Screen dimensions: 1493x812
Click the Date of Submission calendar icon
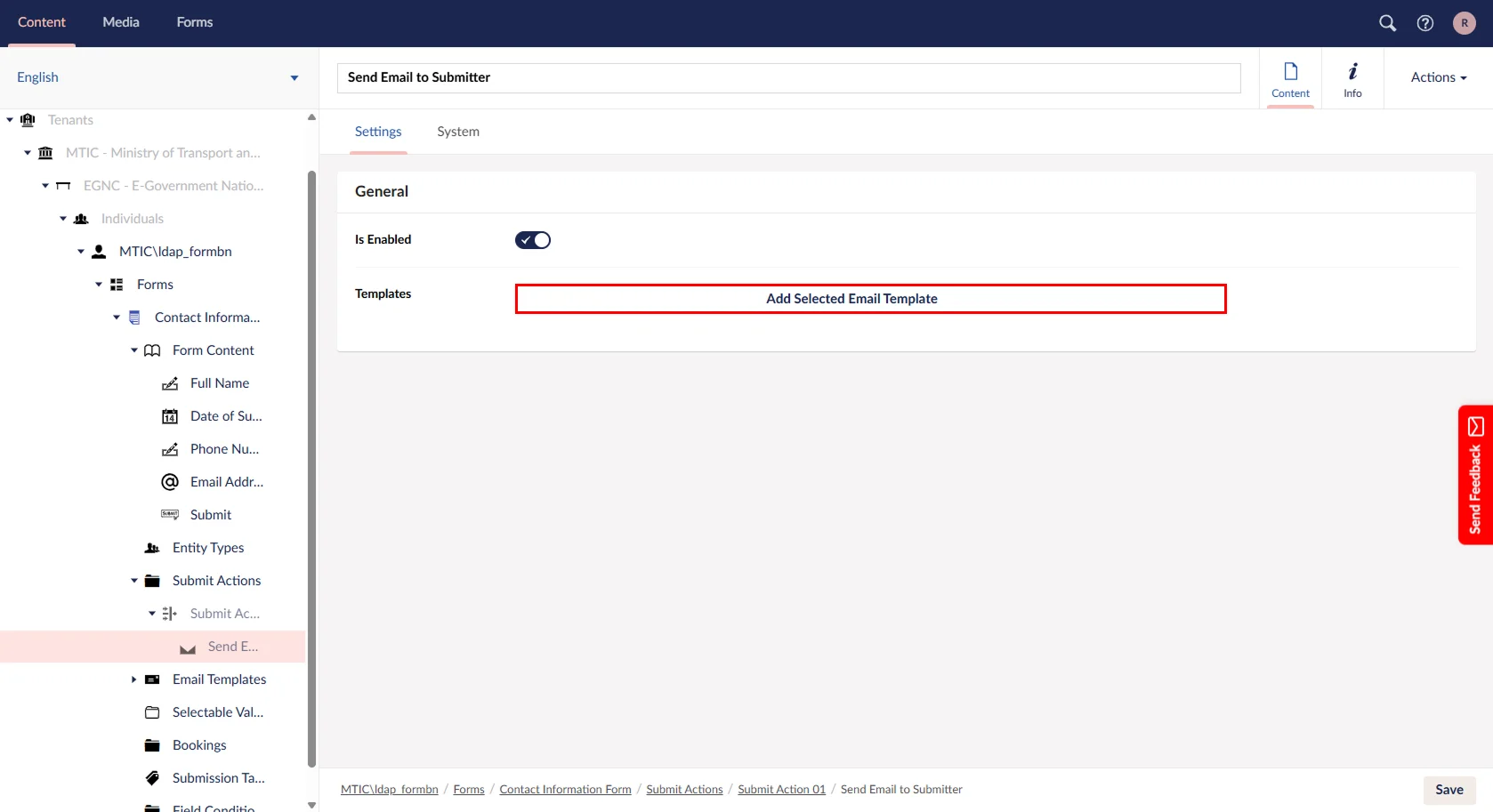coord(170,416)
